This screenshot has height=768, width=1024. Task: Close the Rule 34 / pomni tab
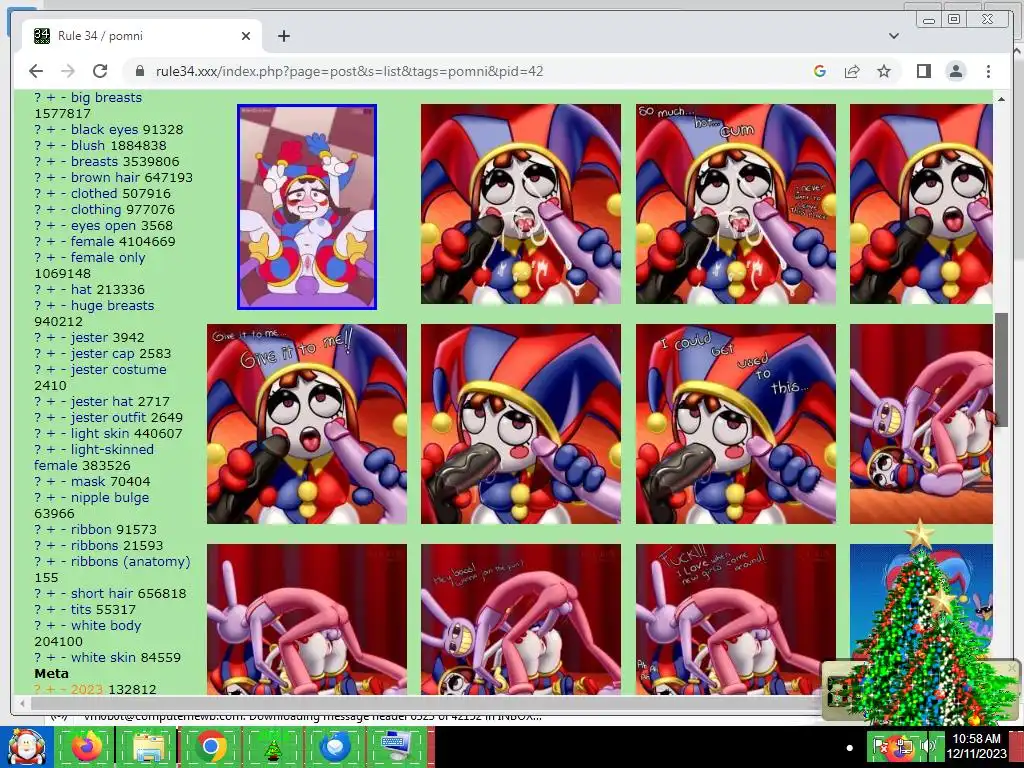pos(246,36)
